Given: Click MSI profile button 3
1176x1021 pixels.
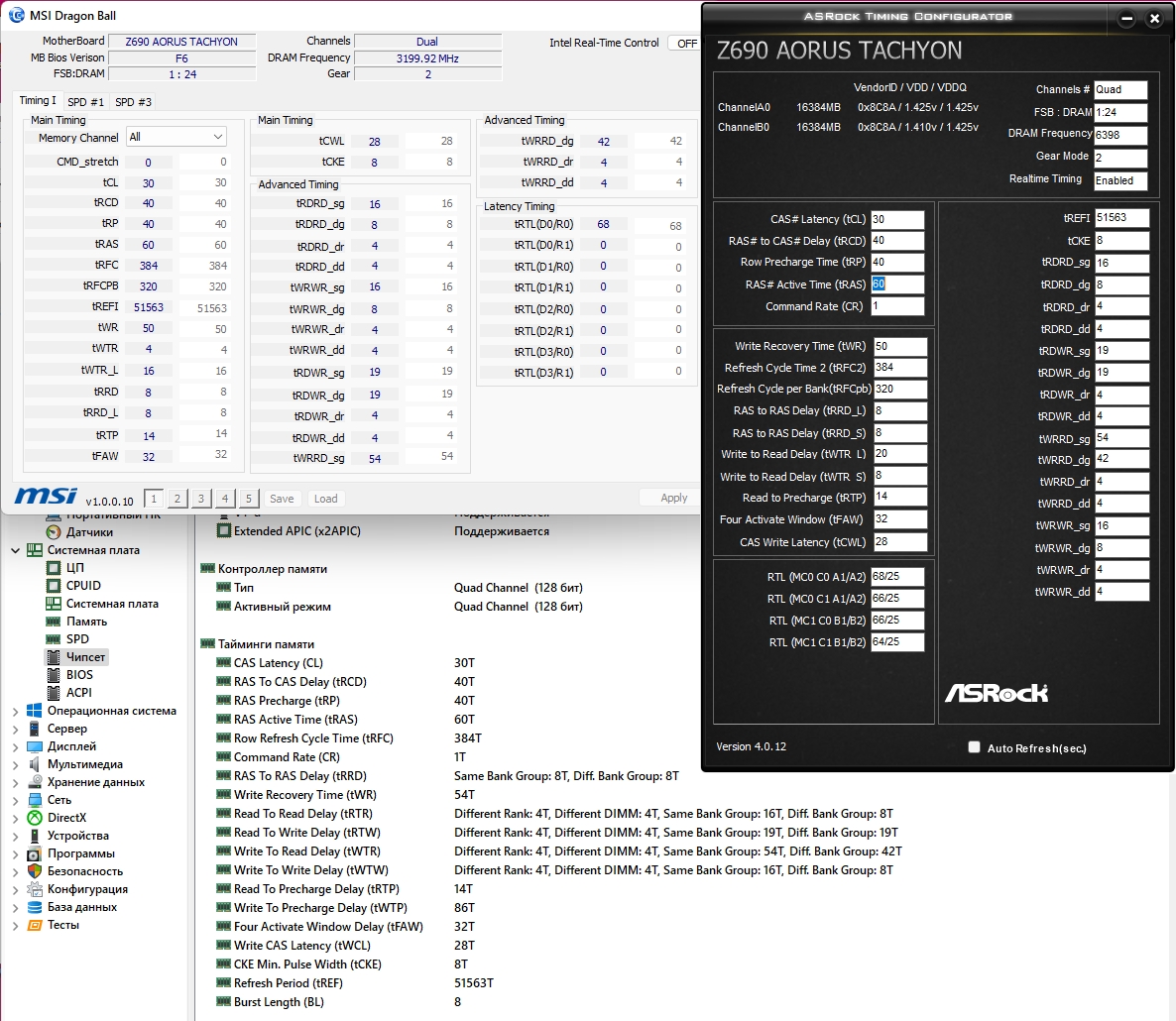Looking at the screenshot, I should (201, 499).
